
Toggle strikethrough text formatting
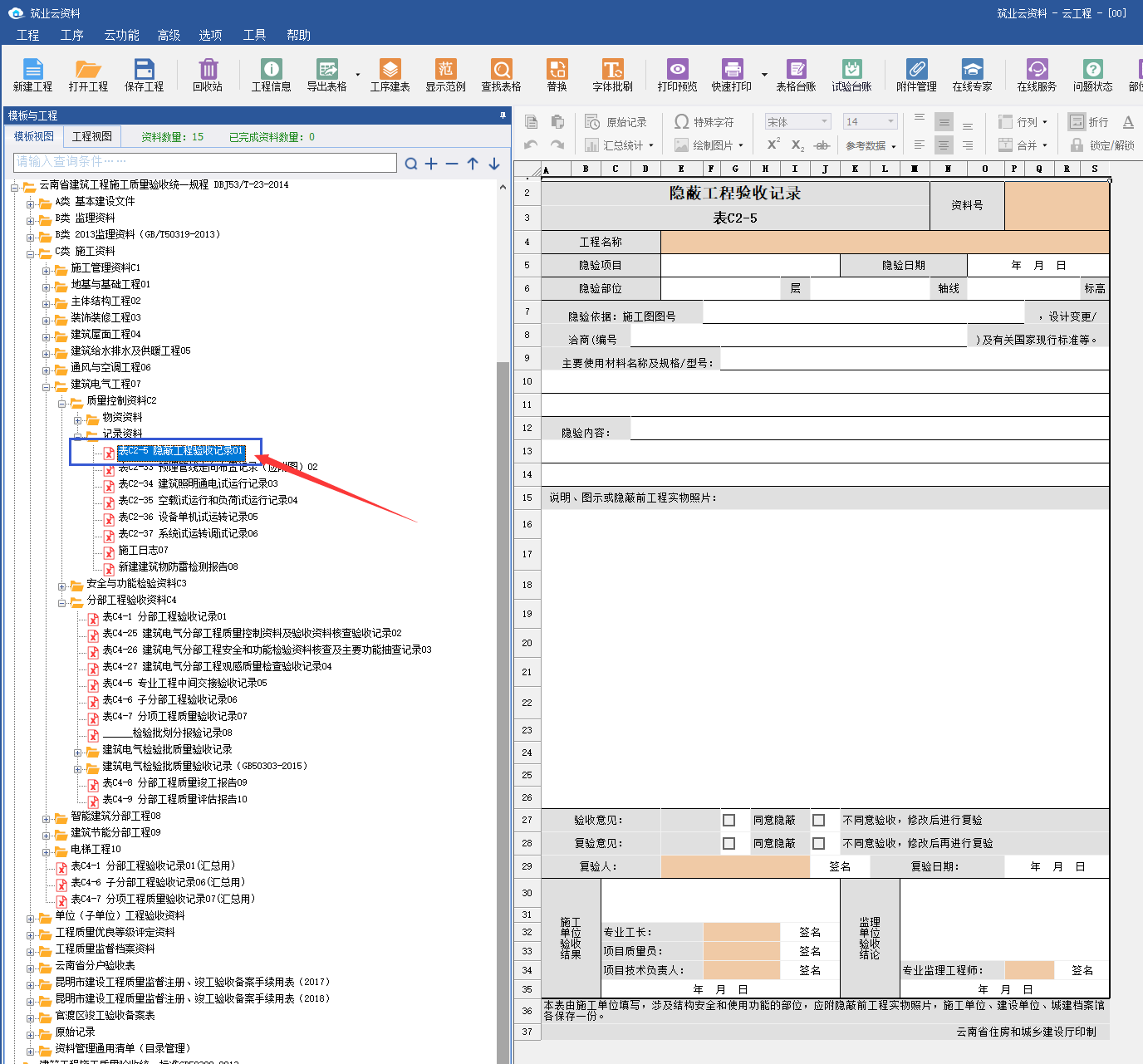point(822,145)
